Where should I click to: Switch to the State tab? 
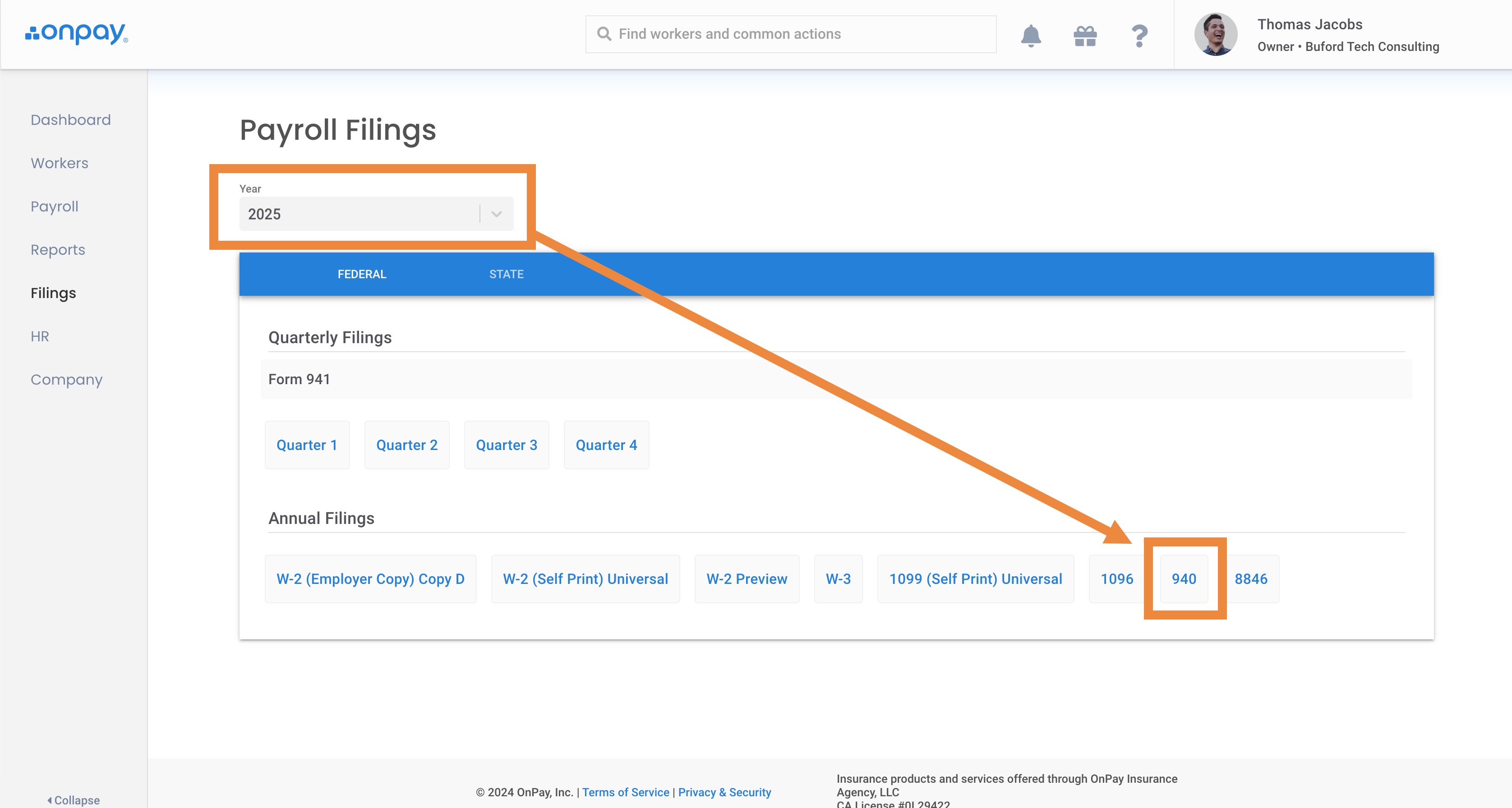coord(506,274)
